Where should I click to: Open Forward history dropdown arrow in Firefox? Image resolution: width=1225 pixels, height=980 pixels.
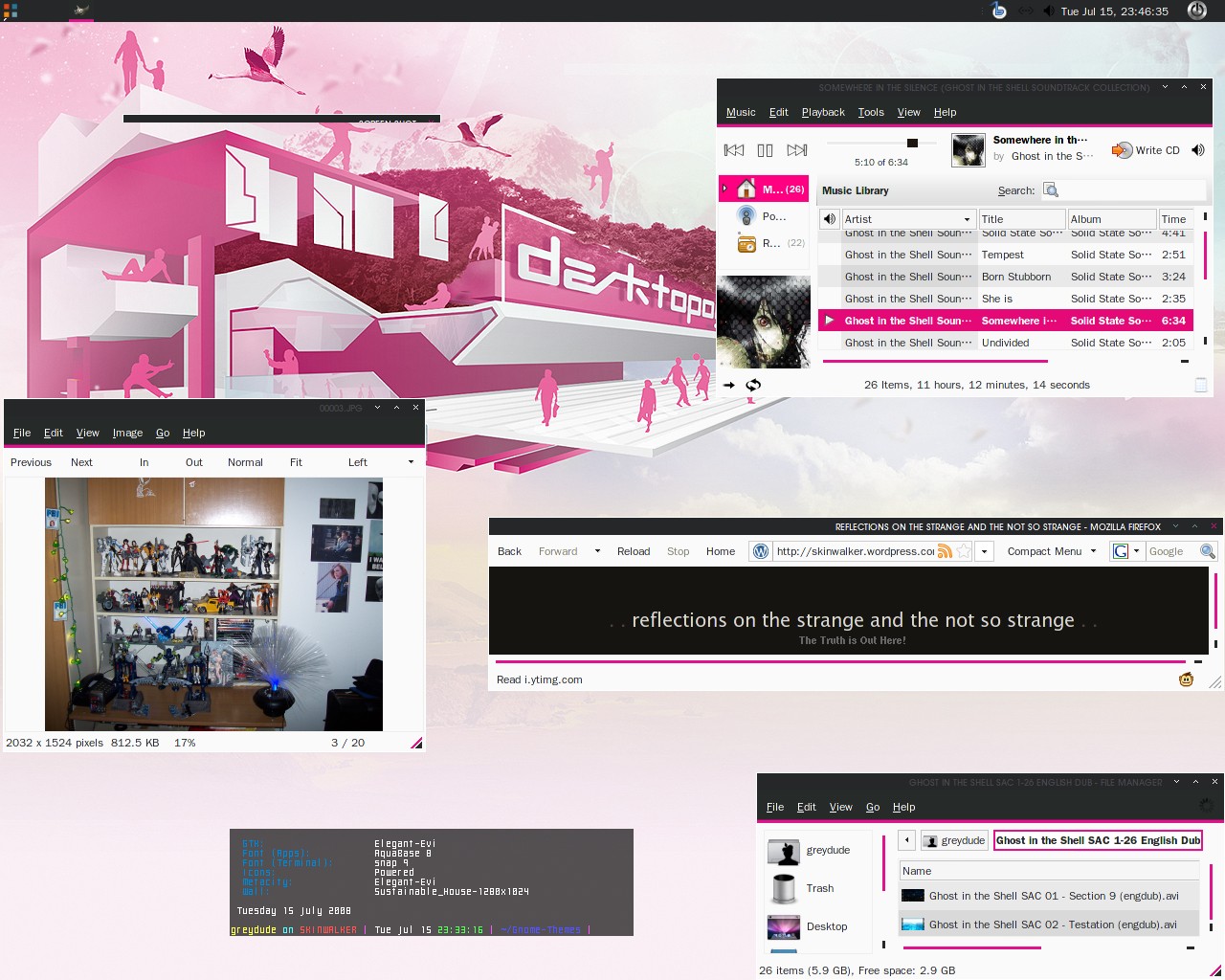(597, 551)
